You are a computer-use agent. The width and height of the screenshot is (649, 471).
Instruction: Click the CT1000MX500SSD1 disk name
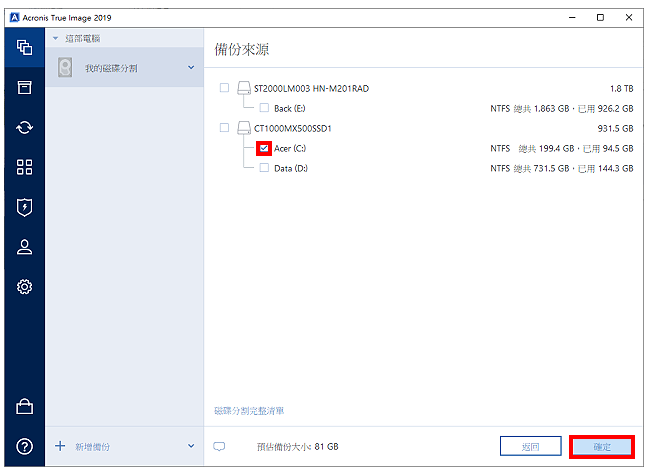click(x=293, y=129)
